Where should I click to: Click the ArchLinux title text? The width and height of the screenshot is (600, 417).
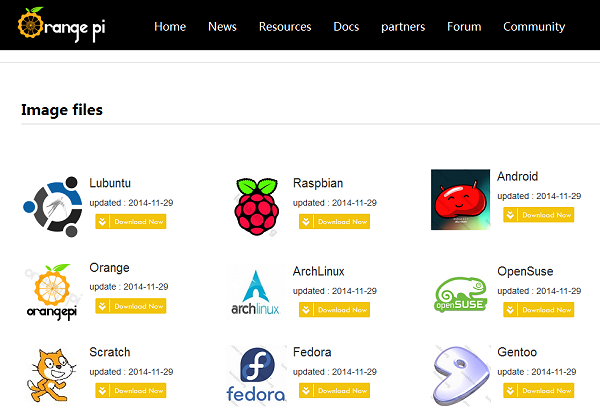point(319,271)
